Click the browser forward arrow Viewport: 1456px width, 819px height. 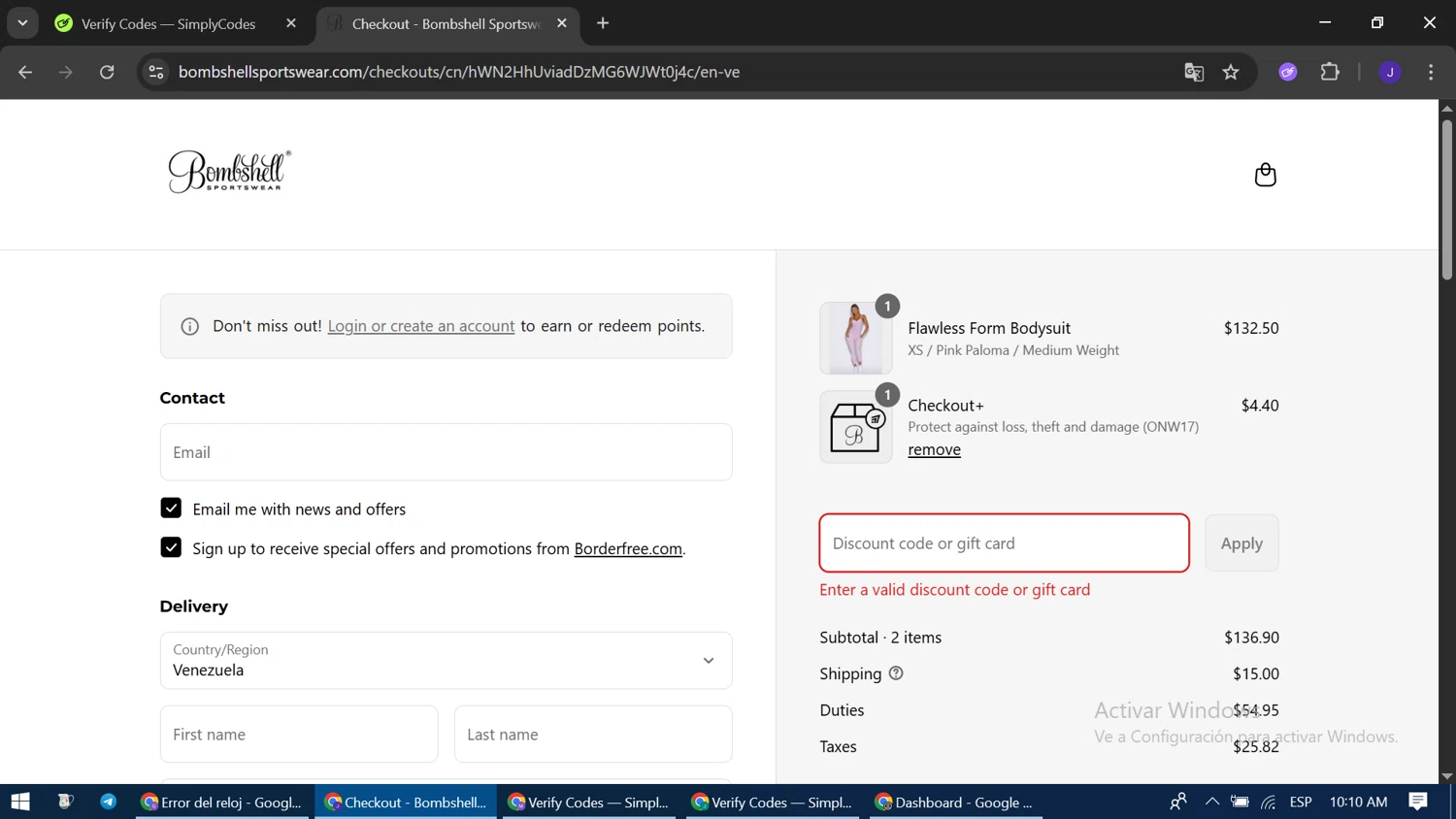[66, 72]
